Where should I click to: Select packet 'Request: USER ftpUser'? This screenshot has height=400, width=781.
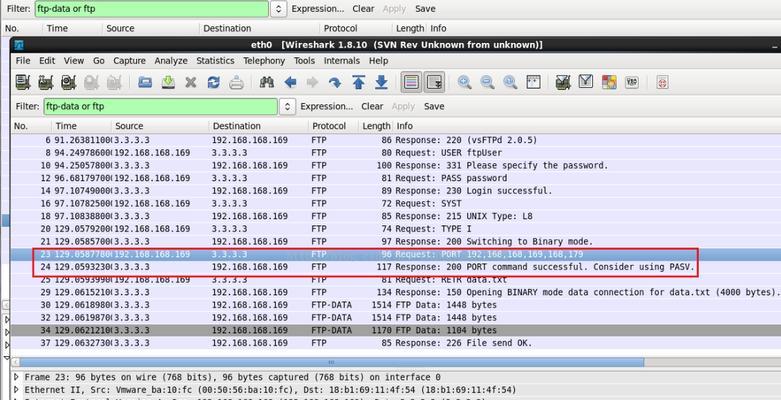(395, 153)
